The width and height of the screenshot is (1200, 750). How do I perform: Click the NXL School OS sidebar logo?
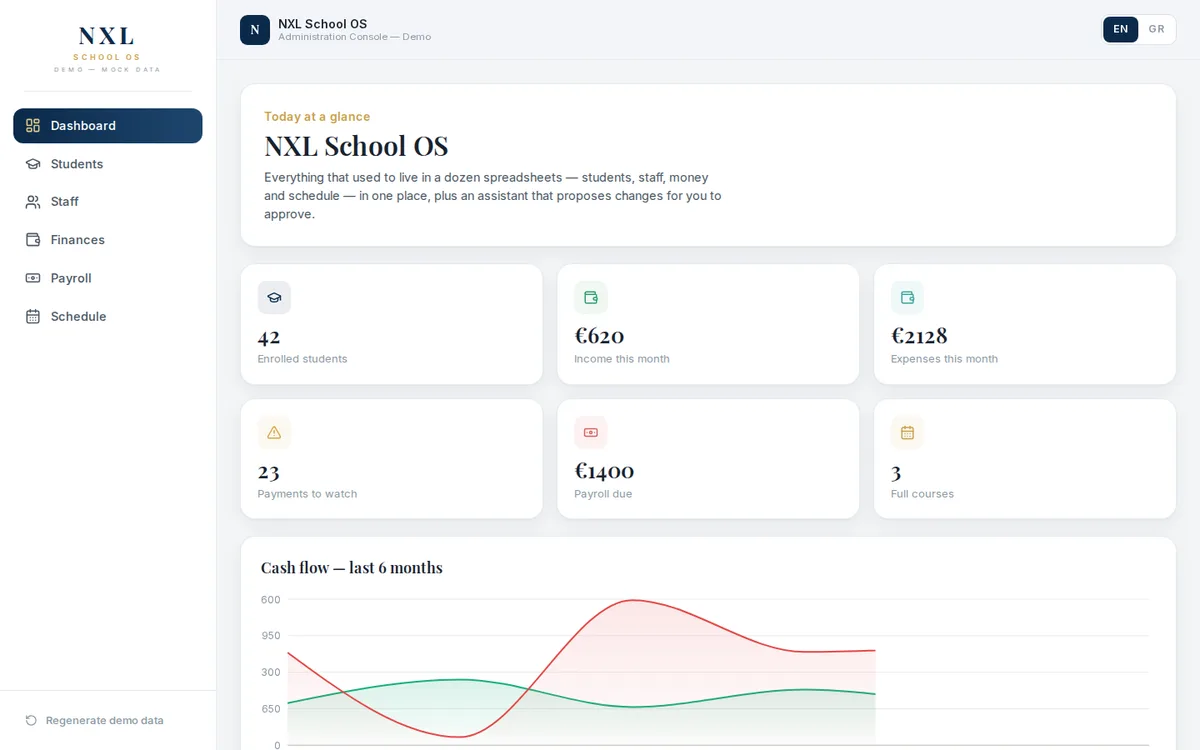click(x=107, y=49)
